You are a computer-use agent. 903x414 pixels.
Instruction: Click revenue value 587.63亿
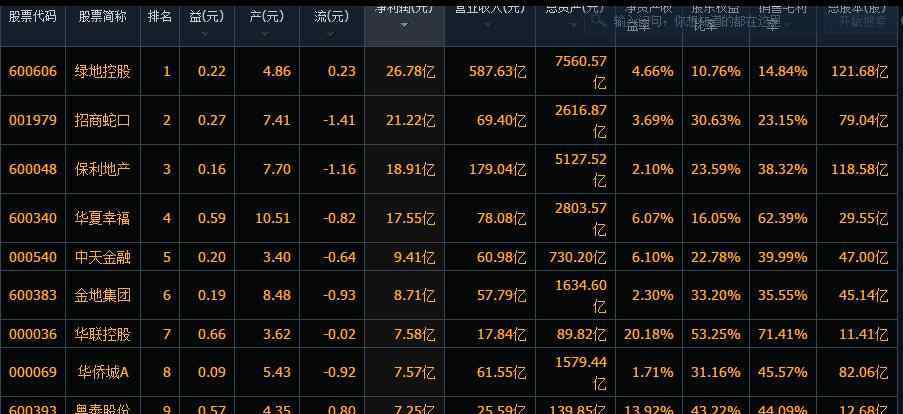pos(498,71)
